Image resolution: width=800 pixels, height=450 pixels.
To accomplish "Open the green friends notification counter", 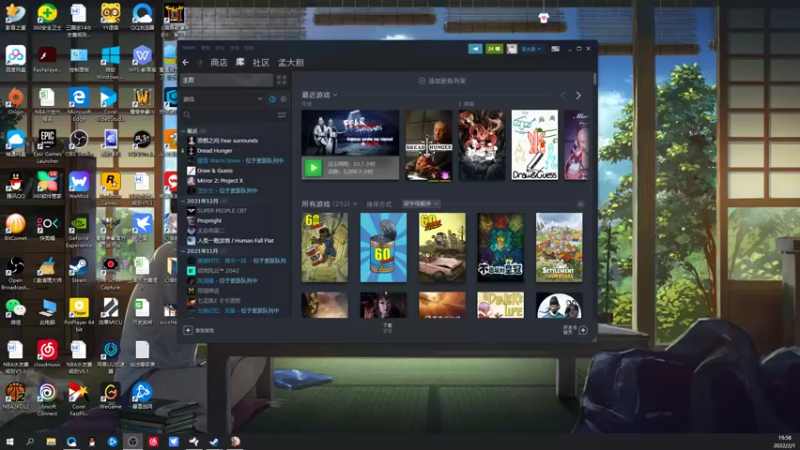I will point(494,48).
